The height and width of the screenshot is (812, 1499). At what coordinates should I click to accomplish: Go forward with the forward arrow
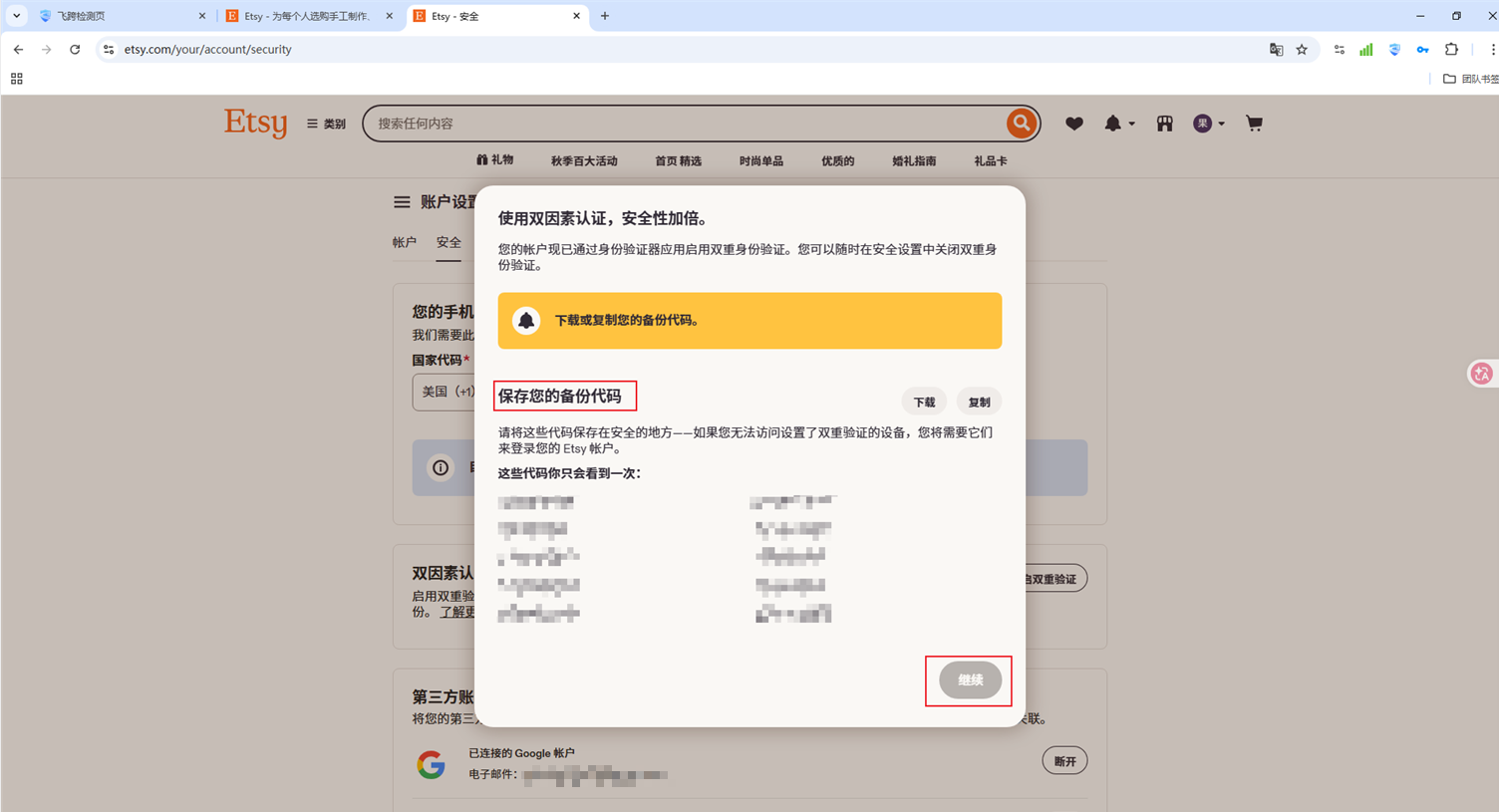[46, 50]
